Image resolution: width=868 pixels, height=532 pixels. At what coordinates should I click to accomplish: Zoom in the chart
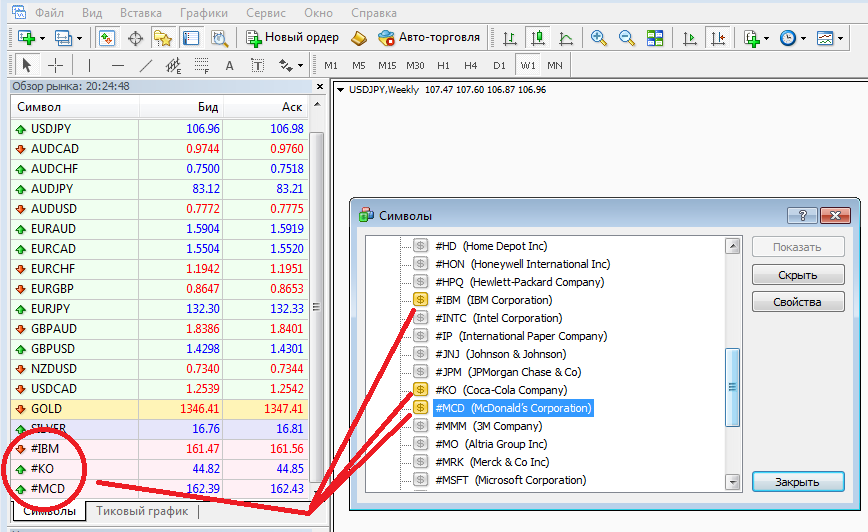click(598, 38)
